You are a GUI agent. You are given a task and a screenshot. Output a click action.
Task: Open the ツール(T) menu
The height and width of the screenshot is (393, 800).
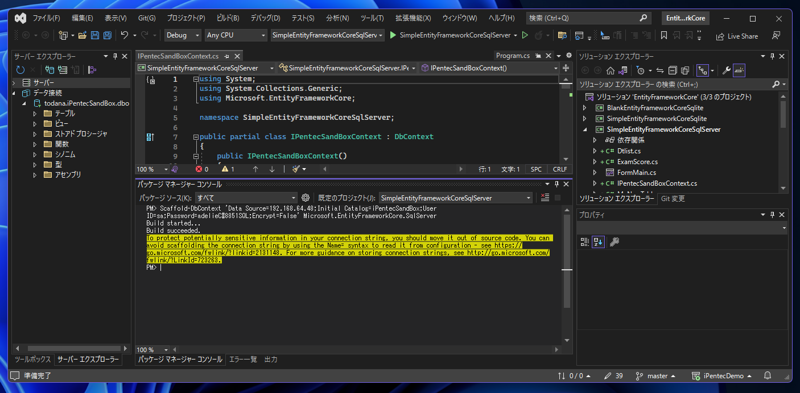372,18
